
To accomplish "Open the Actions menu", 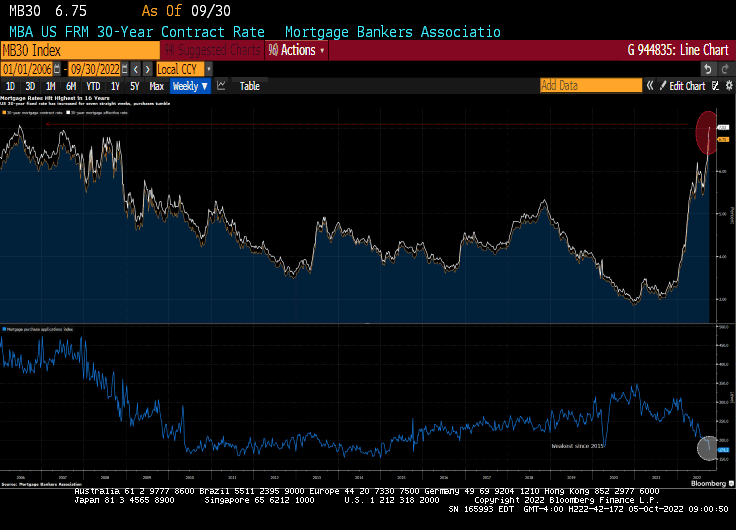I will coord(298,50).
